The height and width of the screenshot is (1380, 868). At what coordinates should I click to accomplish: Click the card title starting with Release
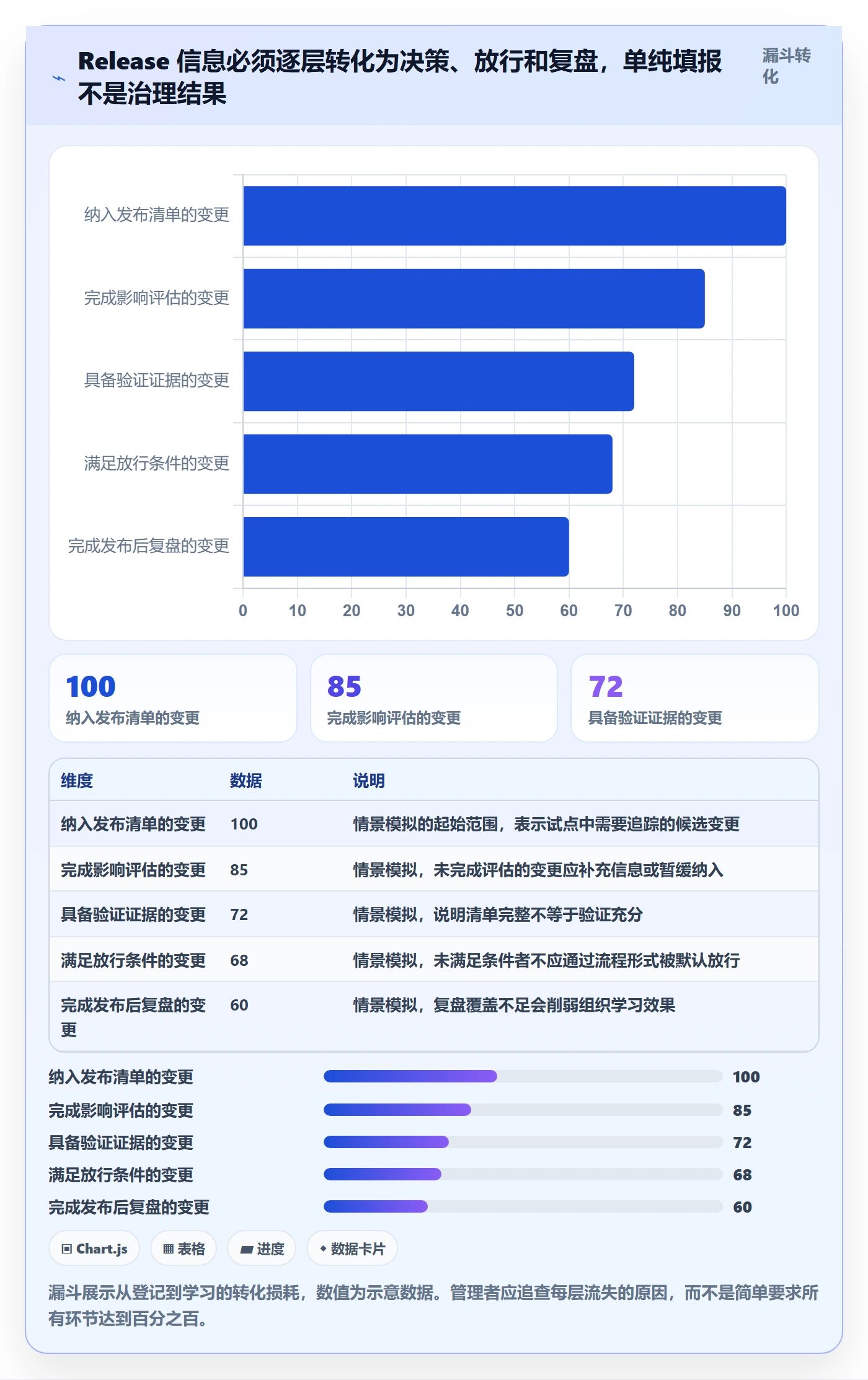pos(400,77)
